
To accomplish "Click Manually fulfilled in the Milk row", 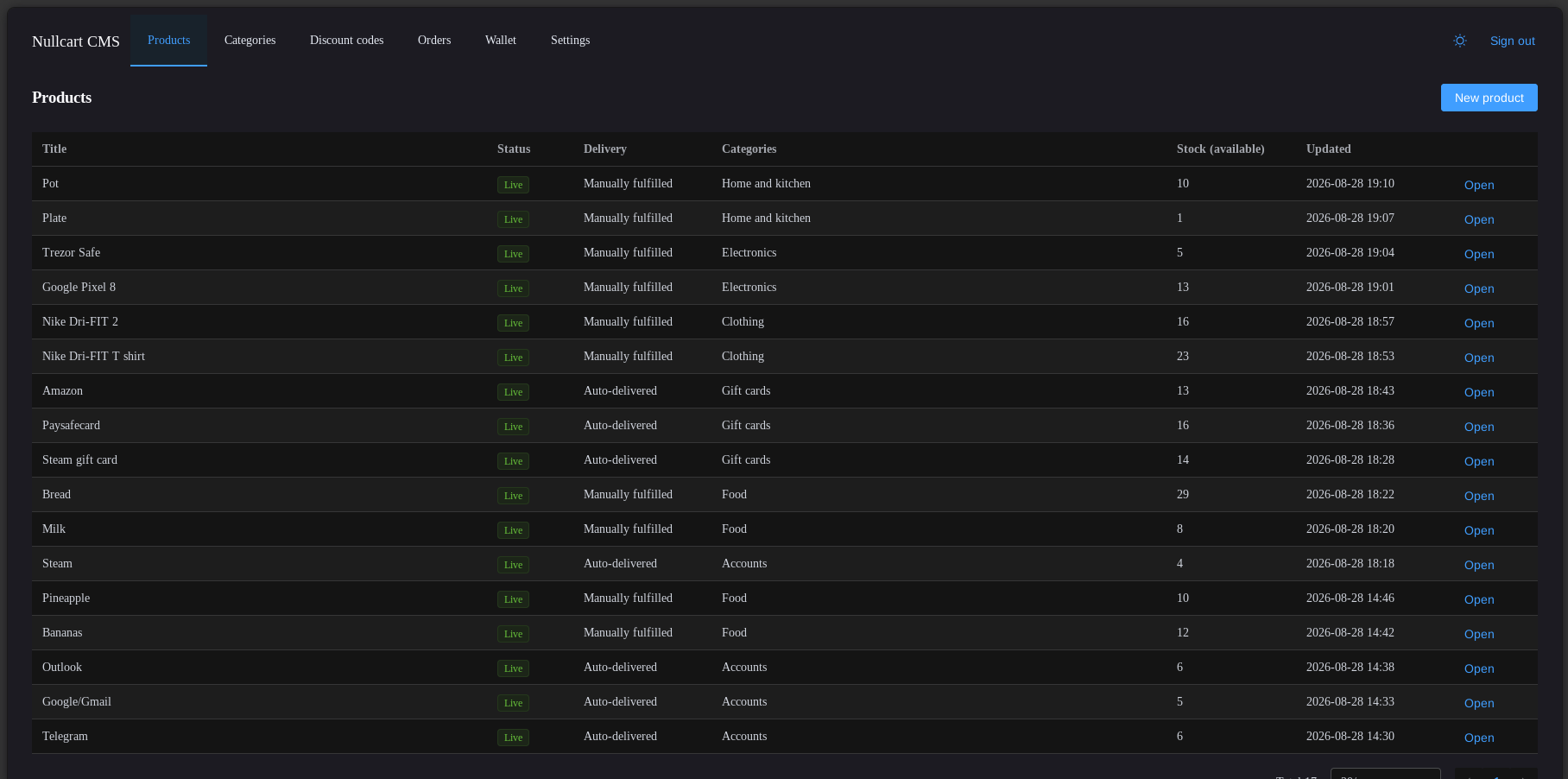I will point(628,529).
